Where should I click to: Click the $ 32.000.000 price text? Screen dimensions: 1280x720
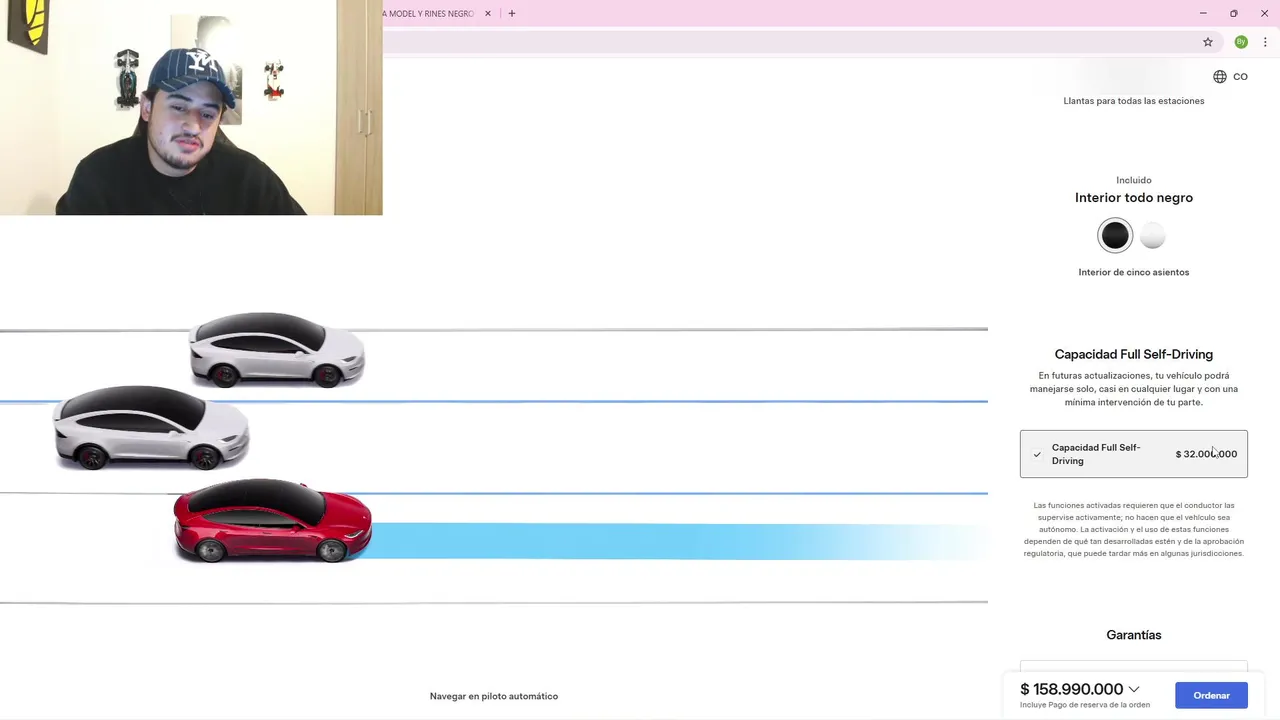[x=1206, y=454]
